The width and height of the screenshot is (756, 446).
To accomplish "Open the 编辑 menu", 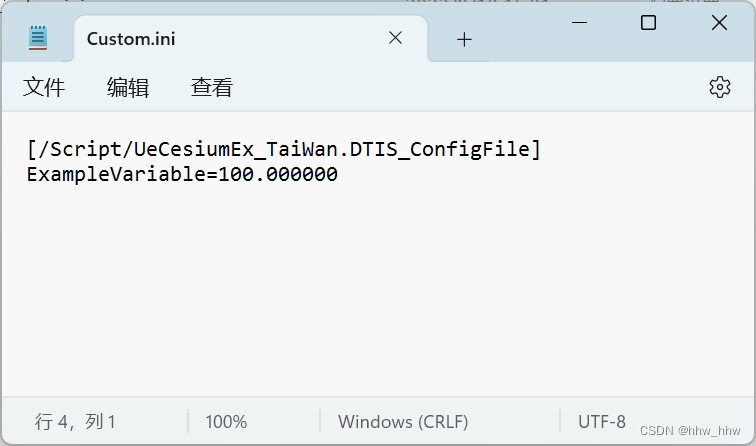I will tap(128, 87).
